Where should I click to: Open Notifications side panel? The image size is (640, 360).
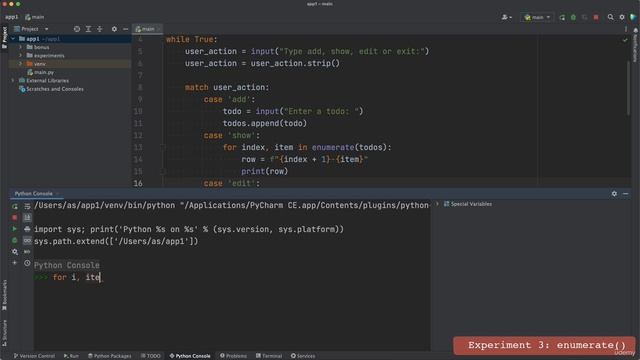[636, 45]
